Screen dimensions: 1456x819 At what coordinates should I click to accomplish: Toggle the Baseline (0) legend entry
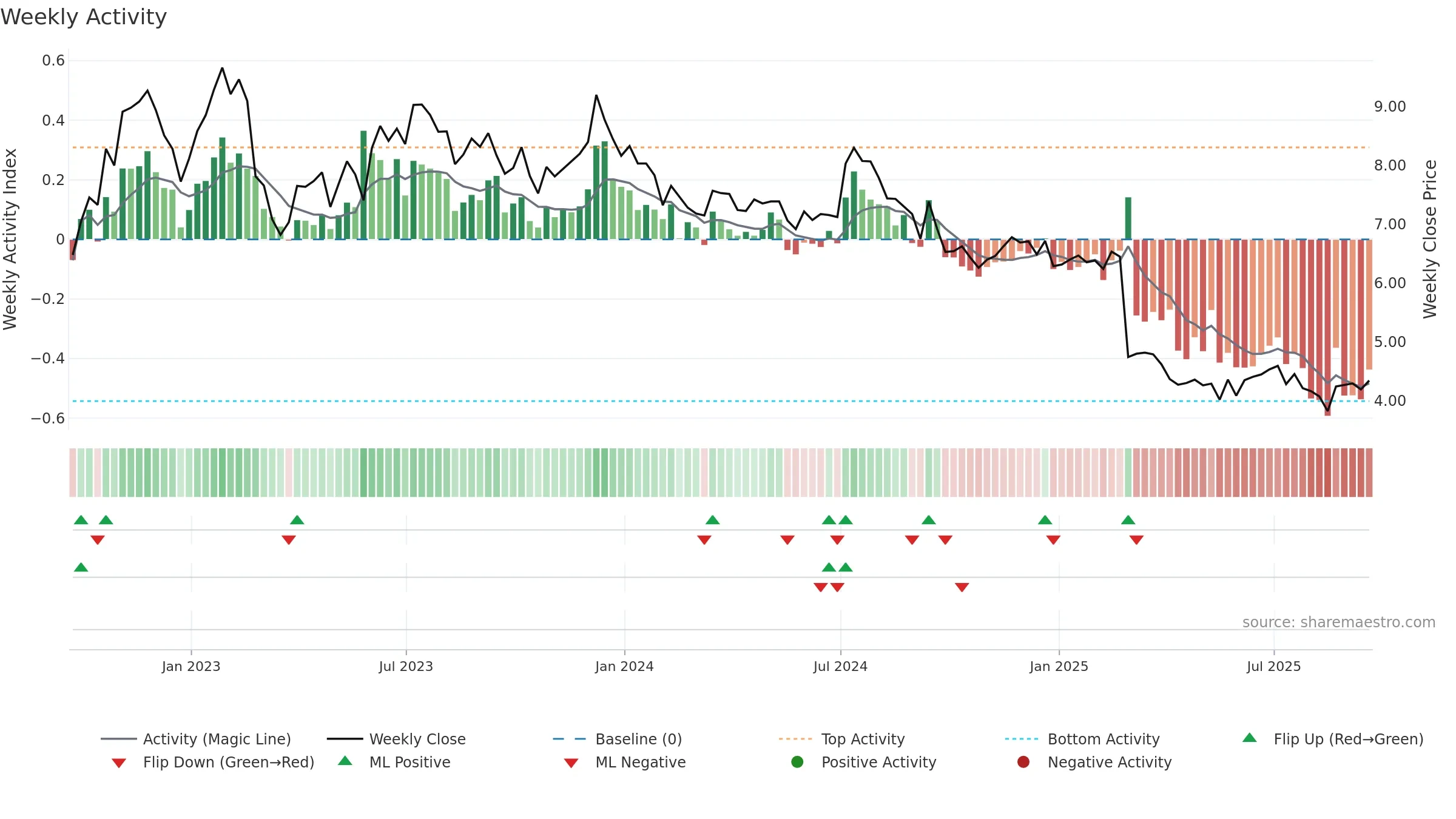click(618, 739)
